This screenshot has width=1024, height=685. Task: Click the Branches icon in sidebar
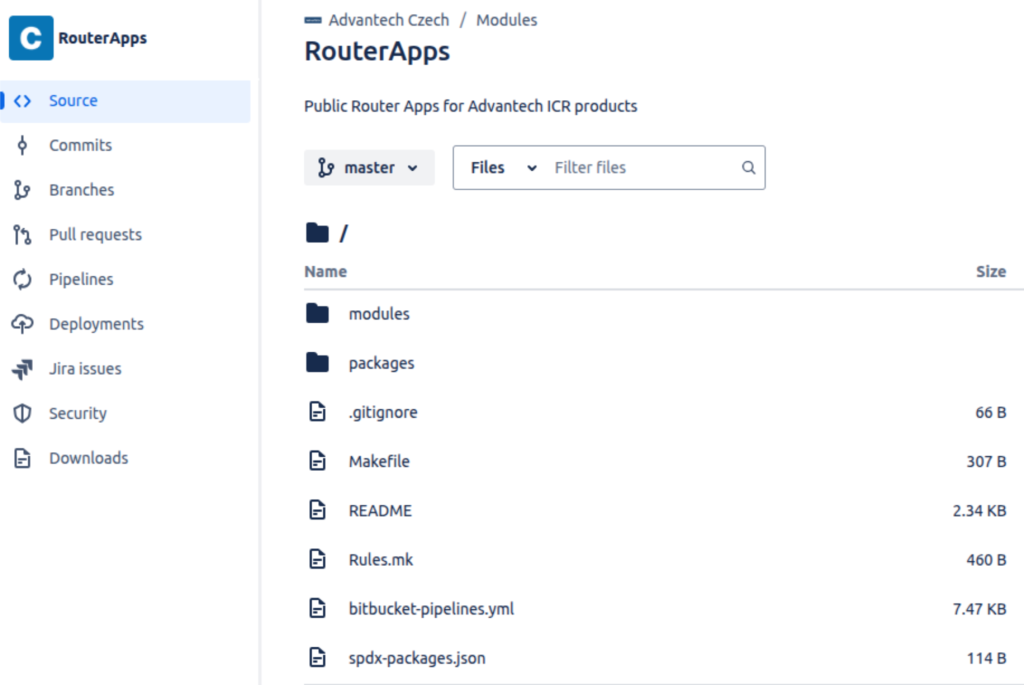point(22,190)
